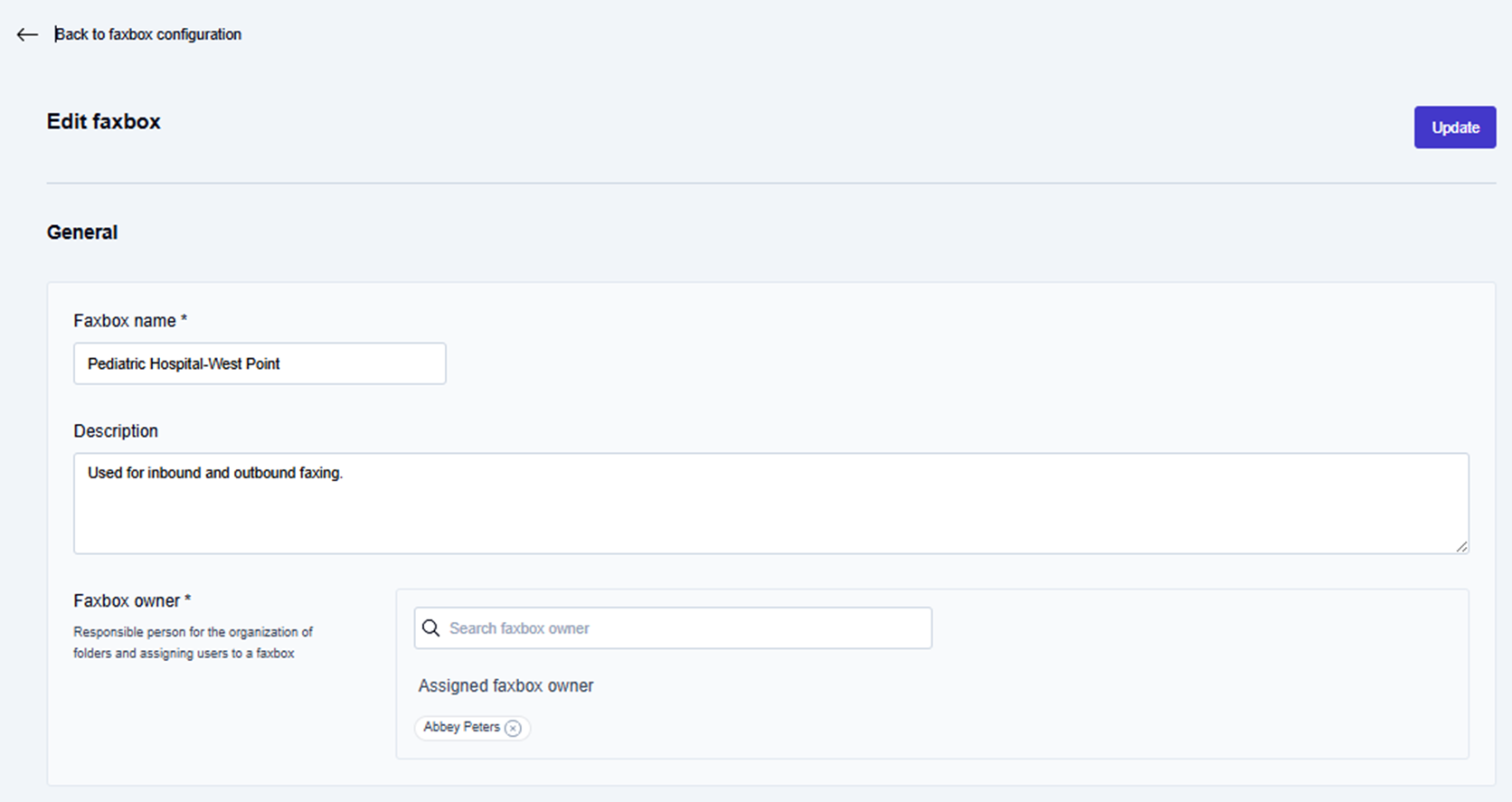1512x802 pixels.
Task: Click the Search faxbox owner field
Action: pos(687,628)
